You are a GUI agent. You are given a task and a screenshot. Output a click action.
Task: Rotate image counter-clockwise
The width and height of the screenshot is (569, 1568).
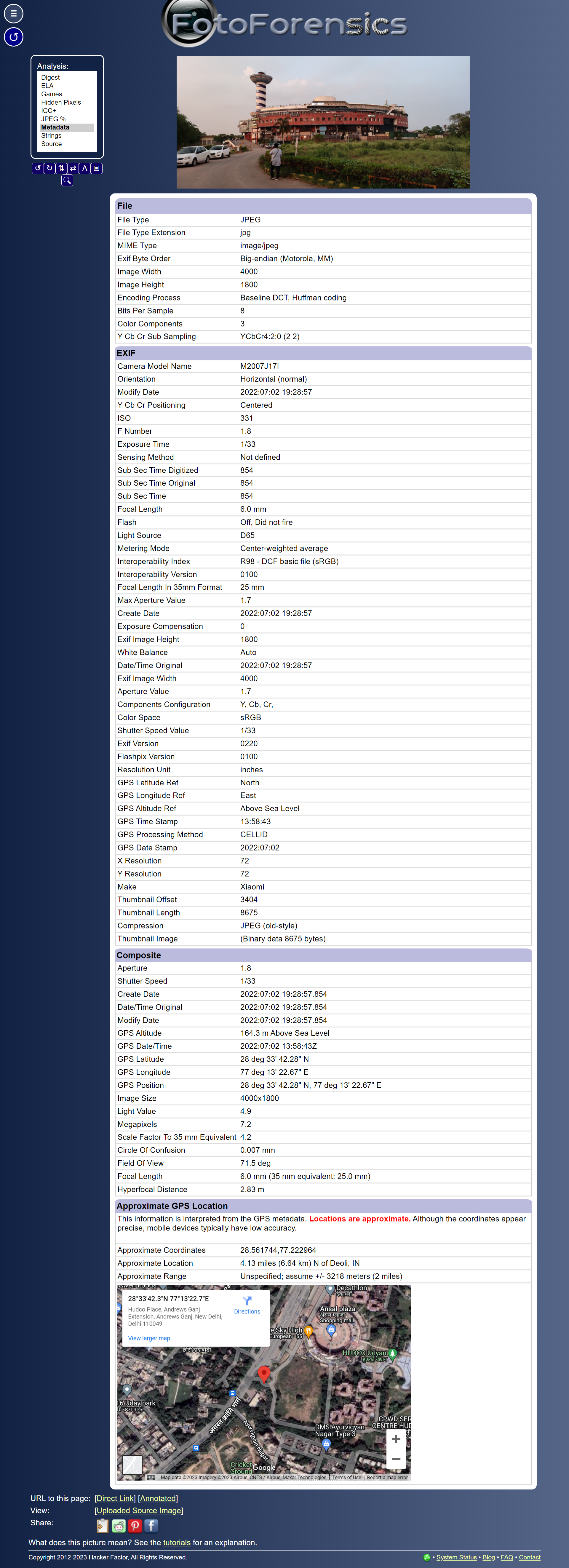[38, 169]
